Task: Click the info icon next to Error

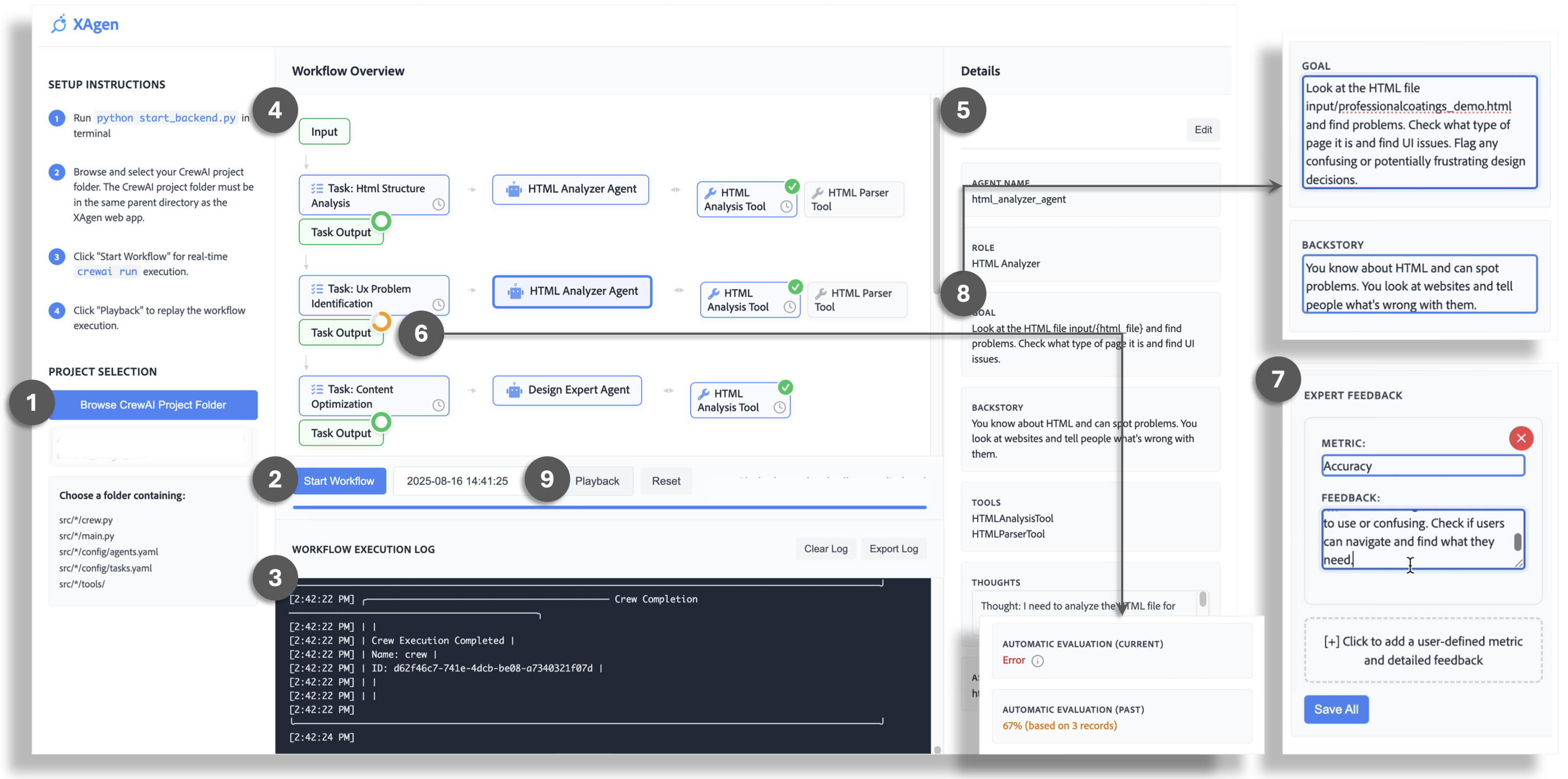Action: (1038, 661)
